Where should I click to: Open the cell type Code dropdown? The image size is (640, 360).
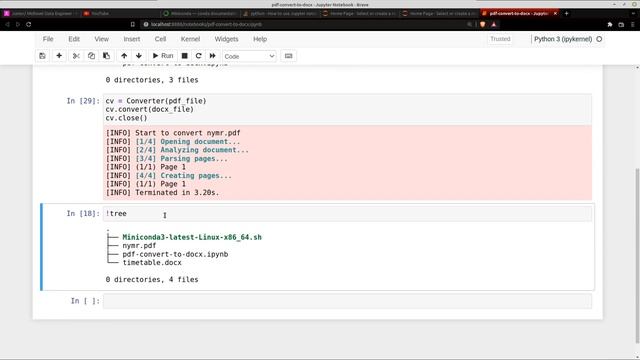pyautogui.click(x=249, y=56)
